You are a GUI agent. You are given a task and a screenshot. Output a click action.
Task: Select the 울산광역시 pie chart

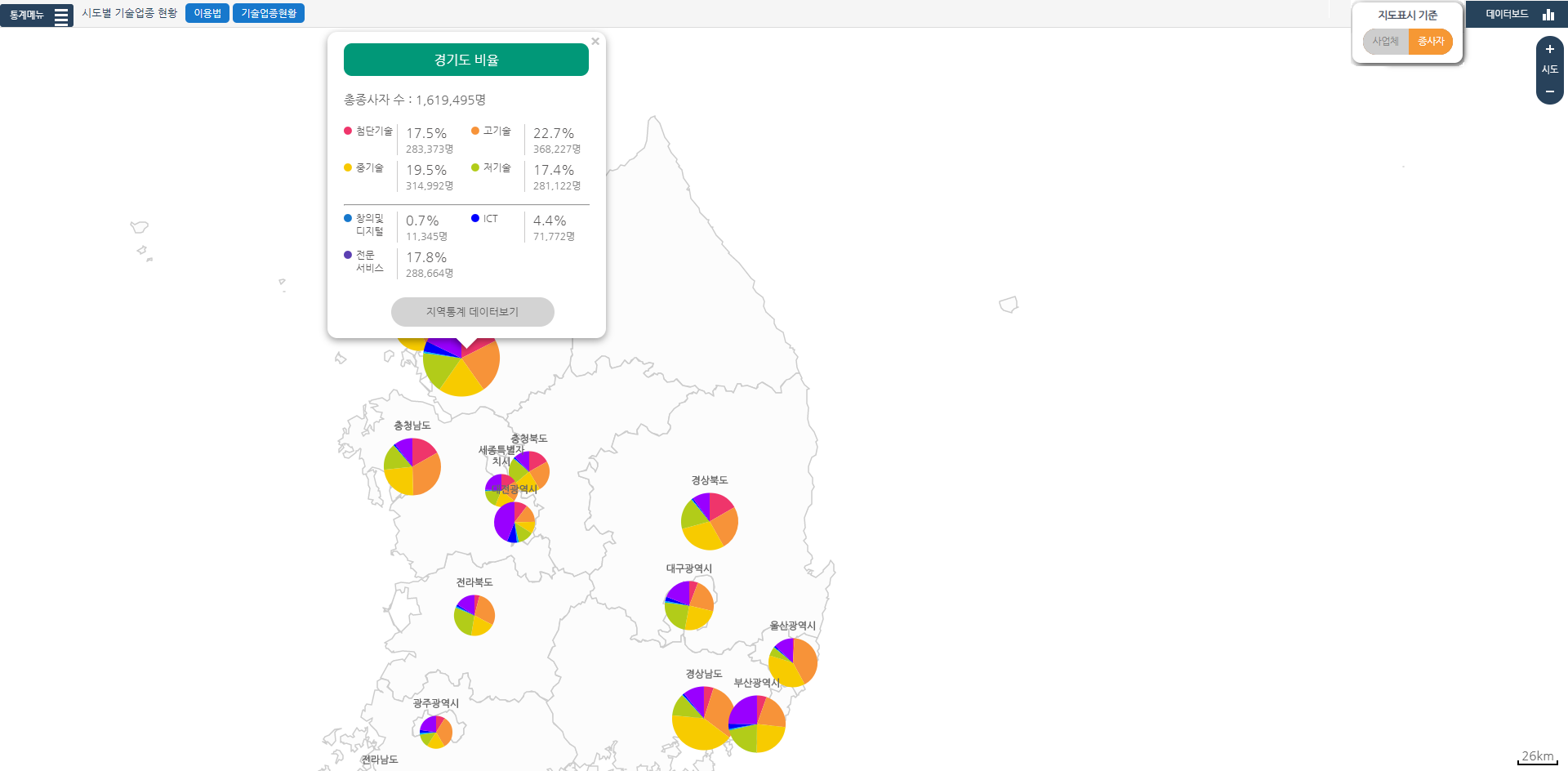pos(793,662)
